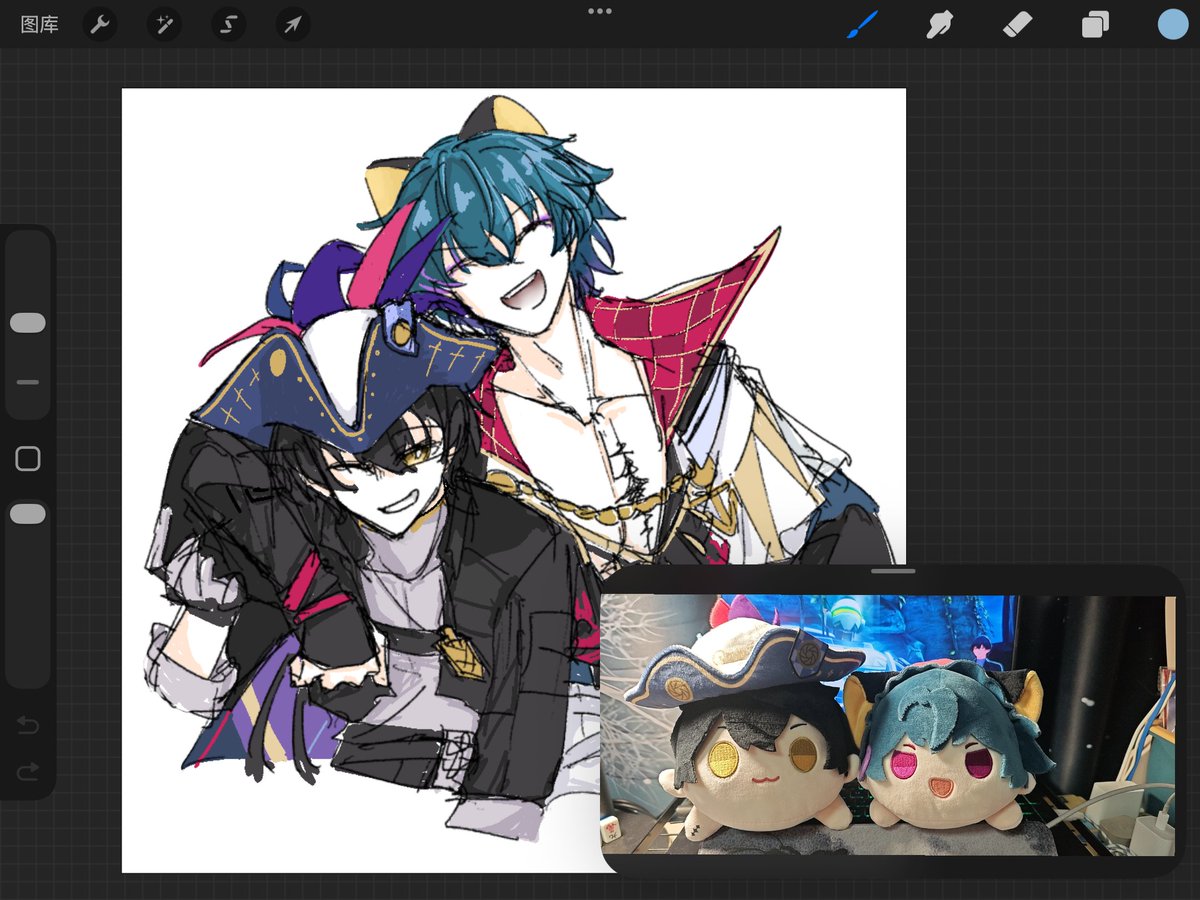Open the Gallery (图库) button
The height and width of the screenshot is (900, 1200).
39,25
